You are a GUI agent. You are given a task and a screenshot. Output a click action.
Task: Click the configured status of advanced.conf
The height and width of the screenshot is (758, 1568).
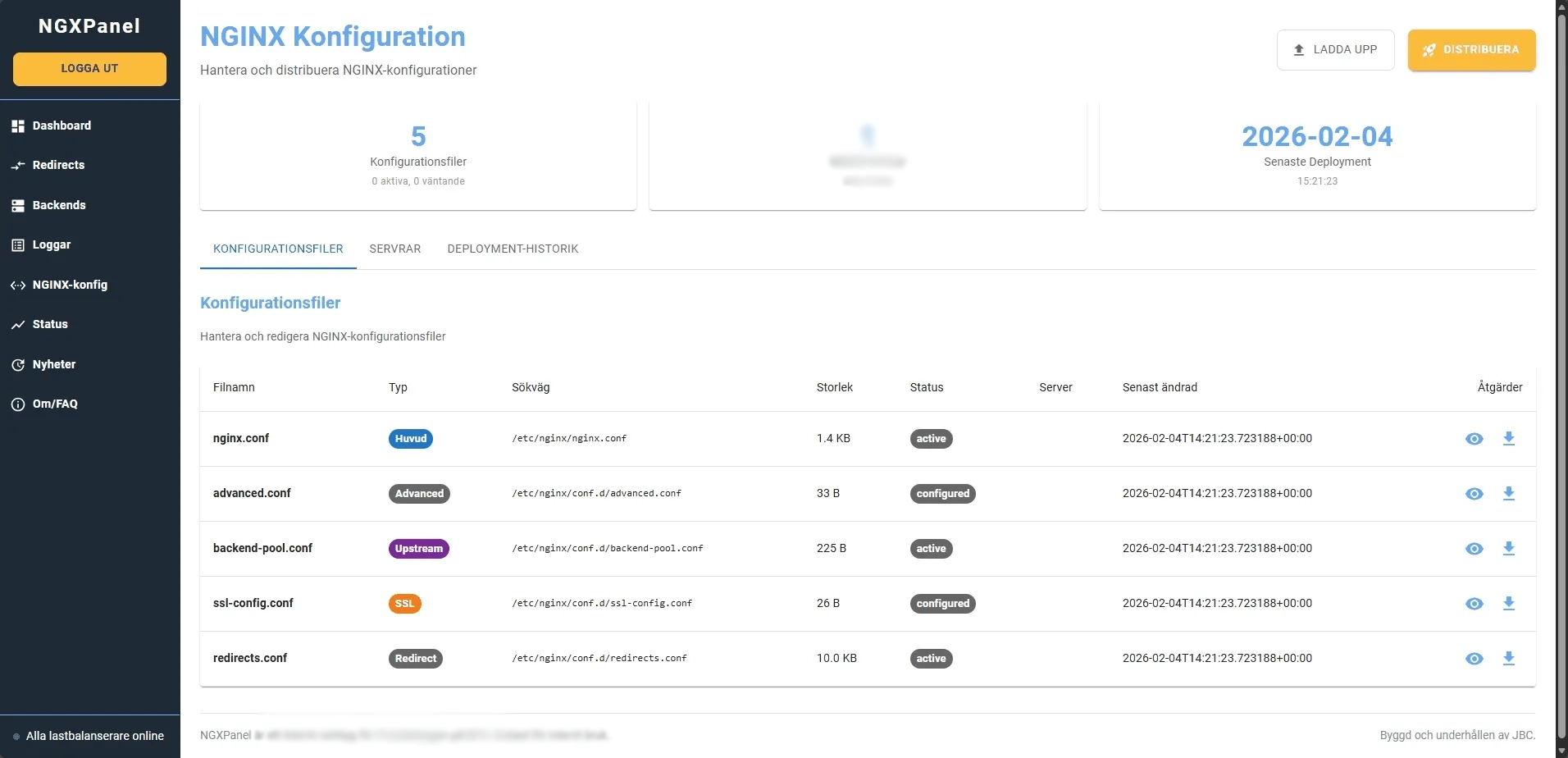[943, 494]
